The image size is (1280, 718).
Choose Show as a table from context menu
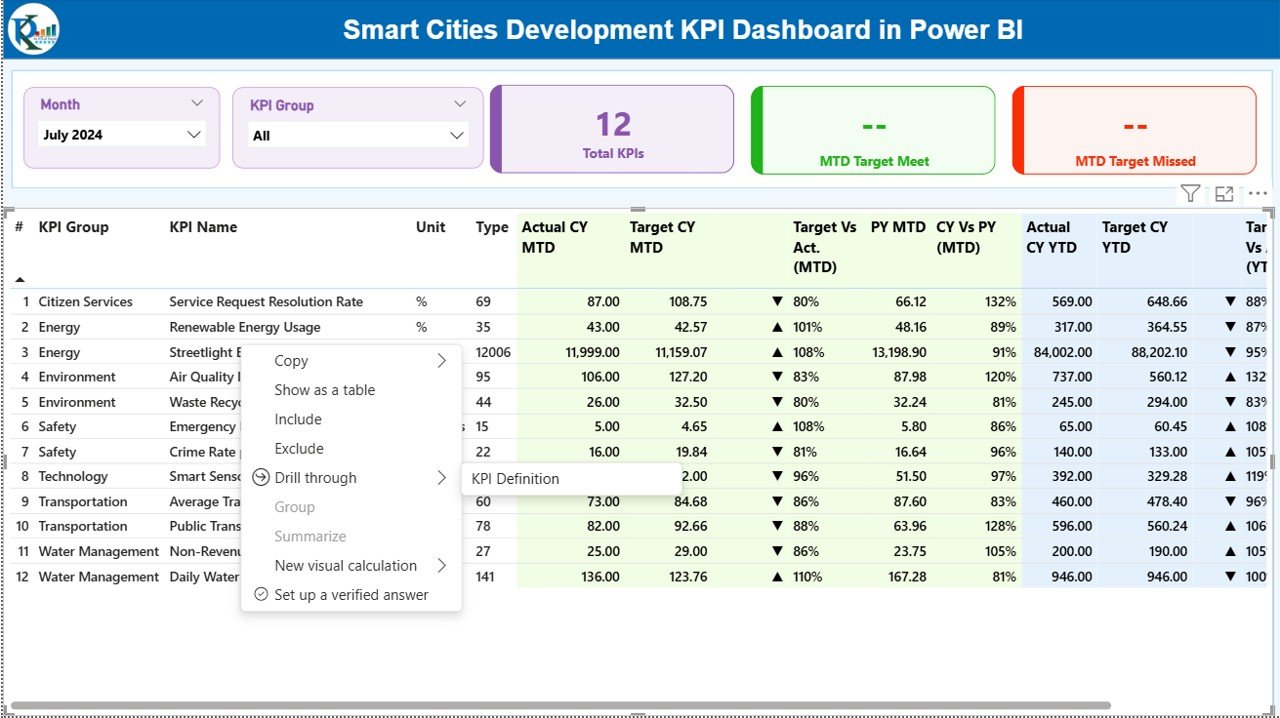tap(324, 390)
